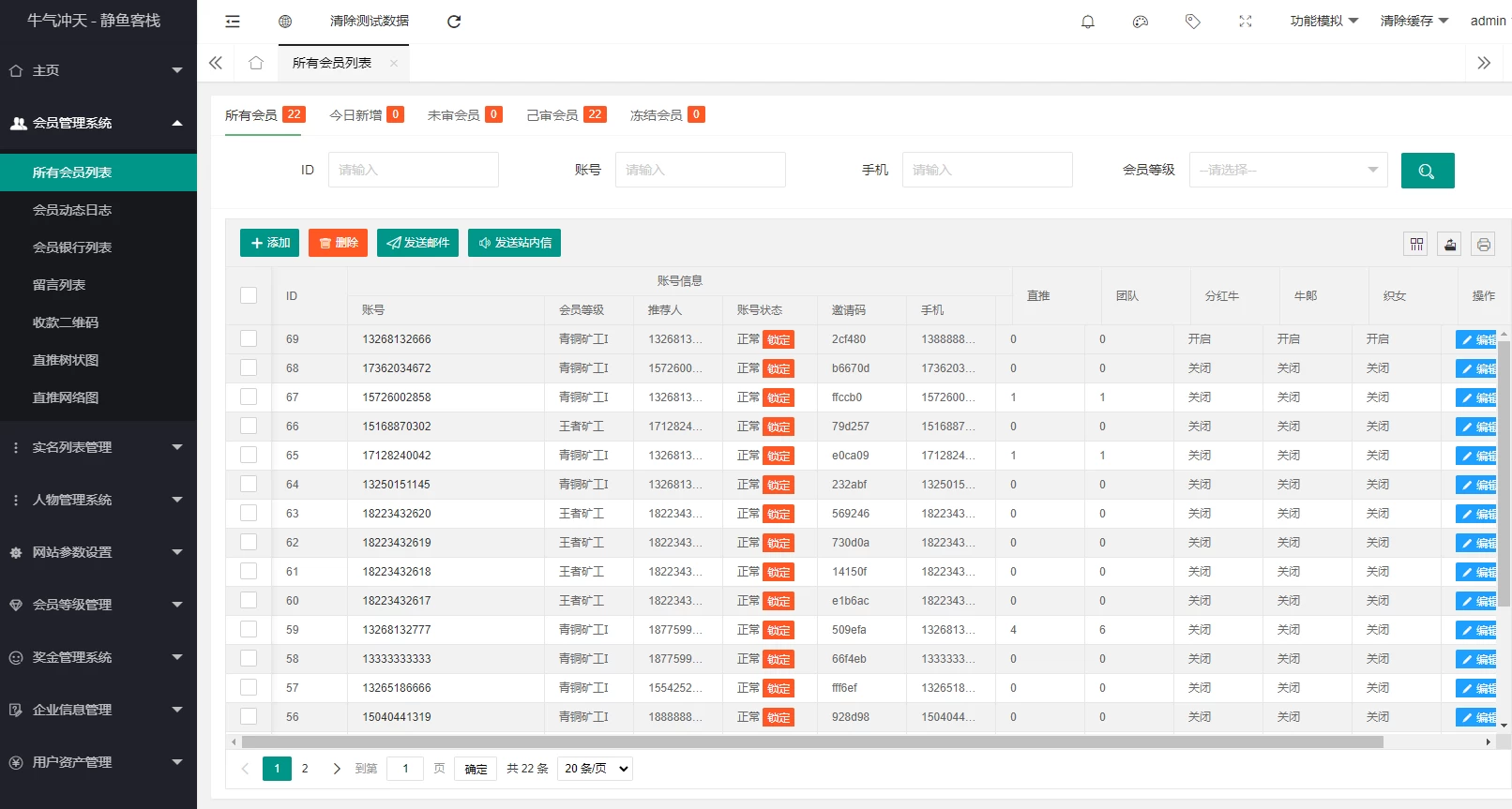
Task: Open the globe website icon
Action: [285, 22]
